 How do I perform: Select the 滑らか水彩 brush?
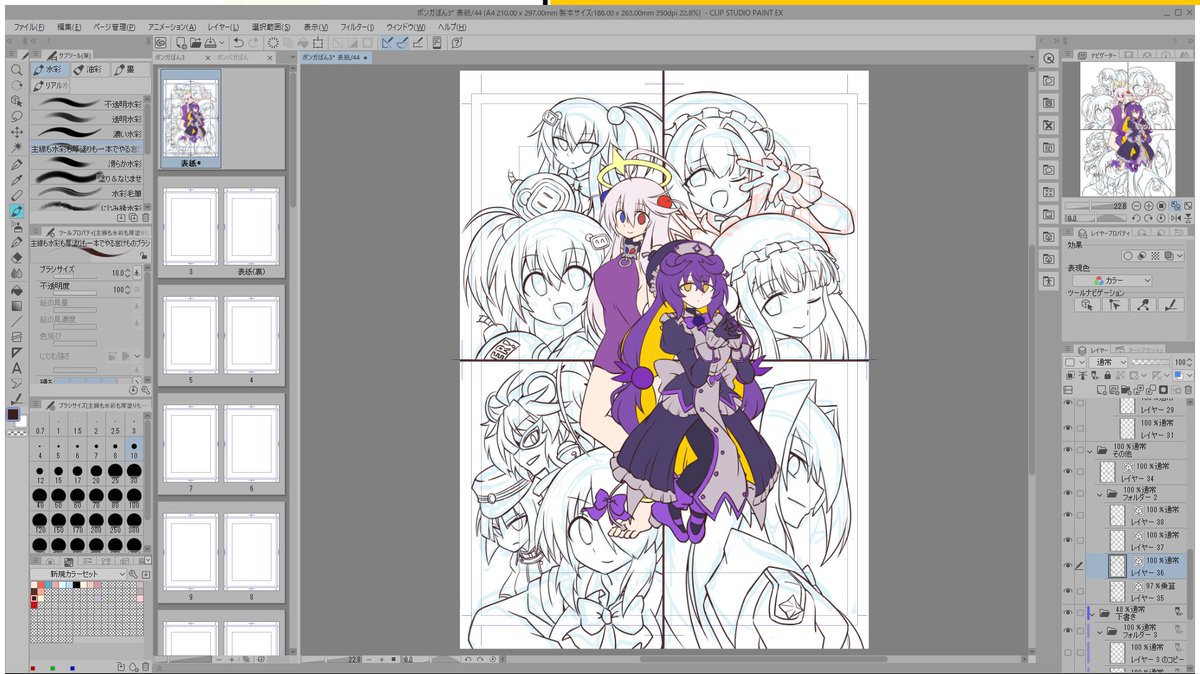88,163
